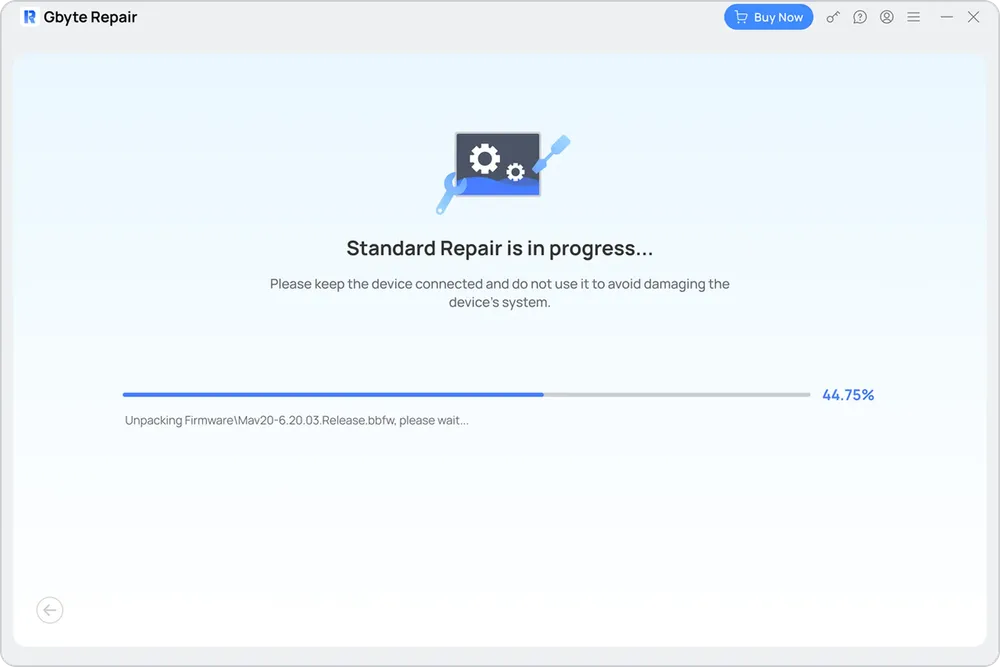
Task: Click the Buy Now button
Action: click(x=768, y=17)
